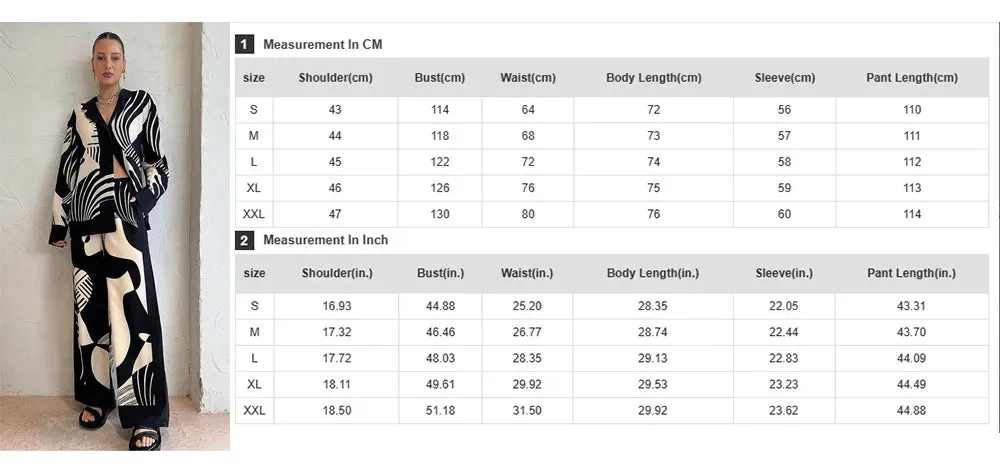Click the number 2 section badge icon
The width and height of the screenshot is (1000, 471).
(244, 240)
